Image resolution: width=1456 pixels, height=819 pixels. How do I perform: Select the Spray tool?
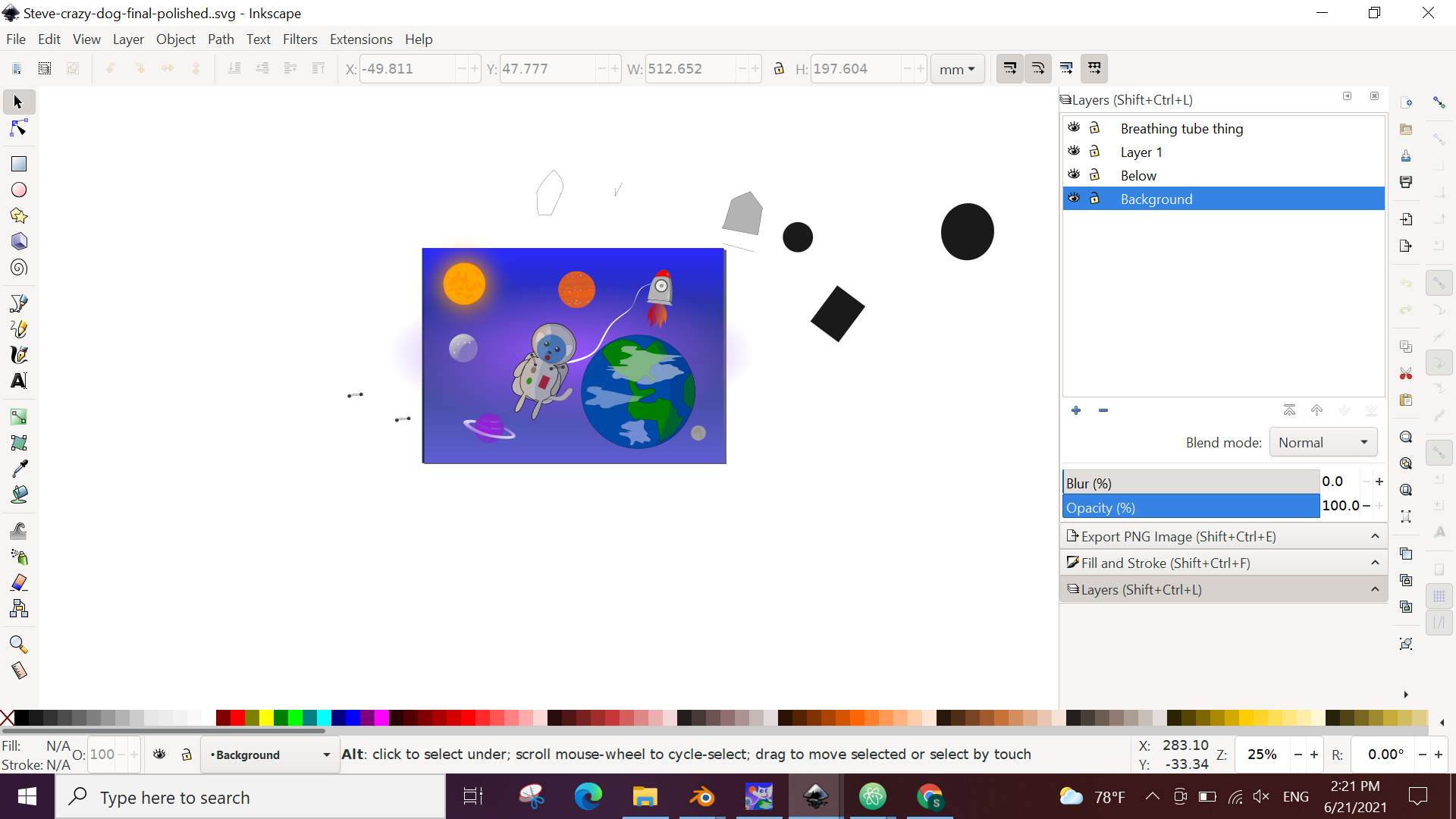(x=19, y=557)
